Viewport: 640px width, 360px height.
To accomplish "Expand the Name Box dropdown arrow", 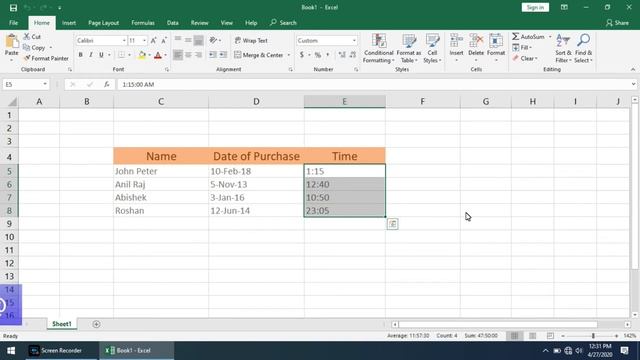I will pos(45,84).
